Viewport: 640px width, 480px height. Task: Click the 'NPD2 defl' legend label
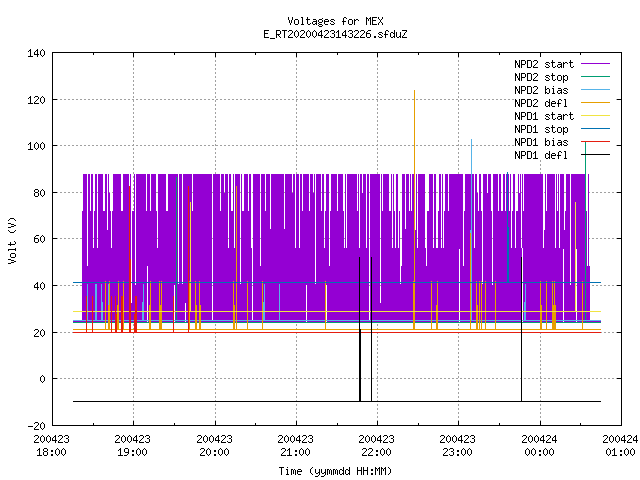click(541, 103)
